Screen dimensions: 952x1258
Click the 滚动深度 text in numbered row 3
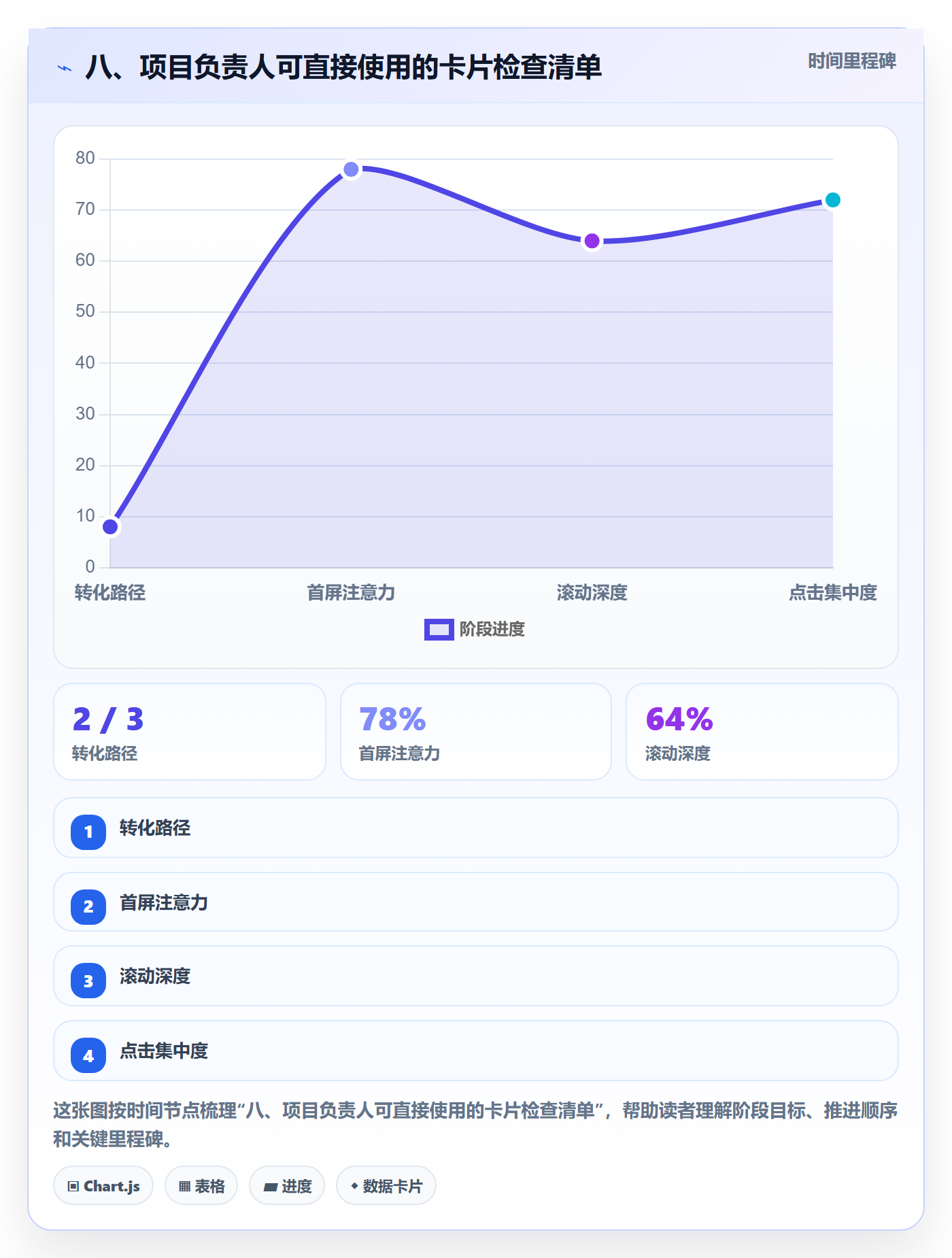155,976
